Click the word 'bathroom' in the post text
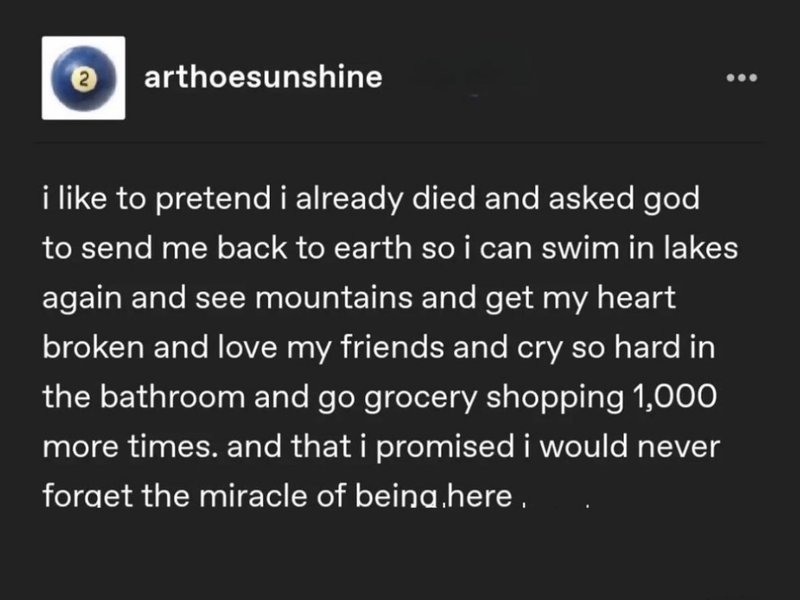The height and width of the screenshot is (600, 800). coord(172,396)
